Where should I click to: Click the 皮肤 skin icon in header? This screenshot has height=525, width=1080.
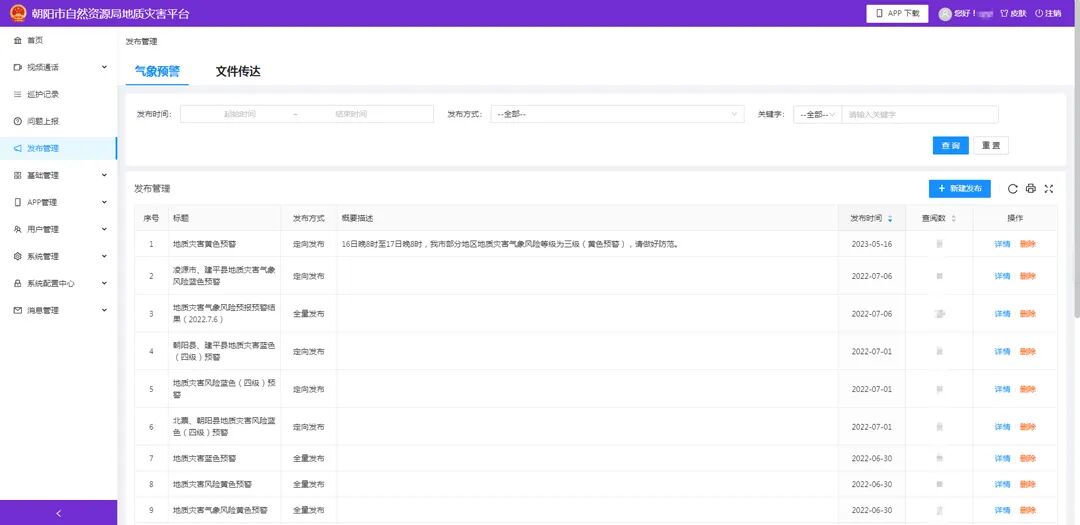[1004, 14]
